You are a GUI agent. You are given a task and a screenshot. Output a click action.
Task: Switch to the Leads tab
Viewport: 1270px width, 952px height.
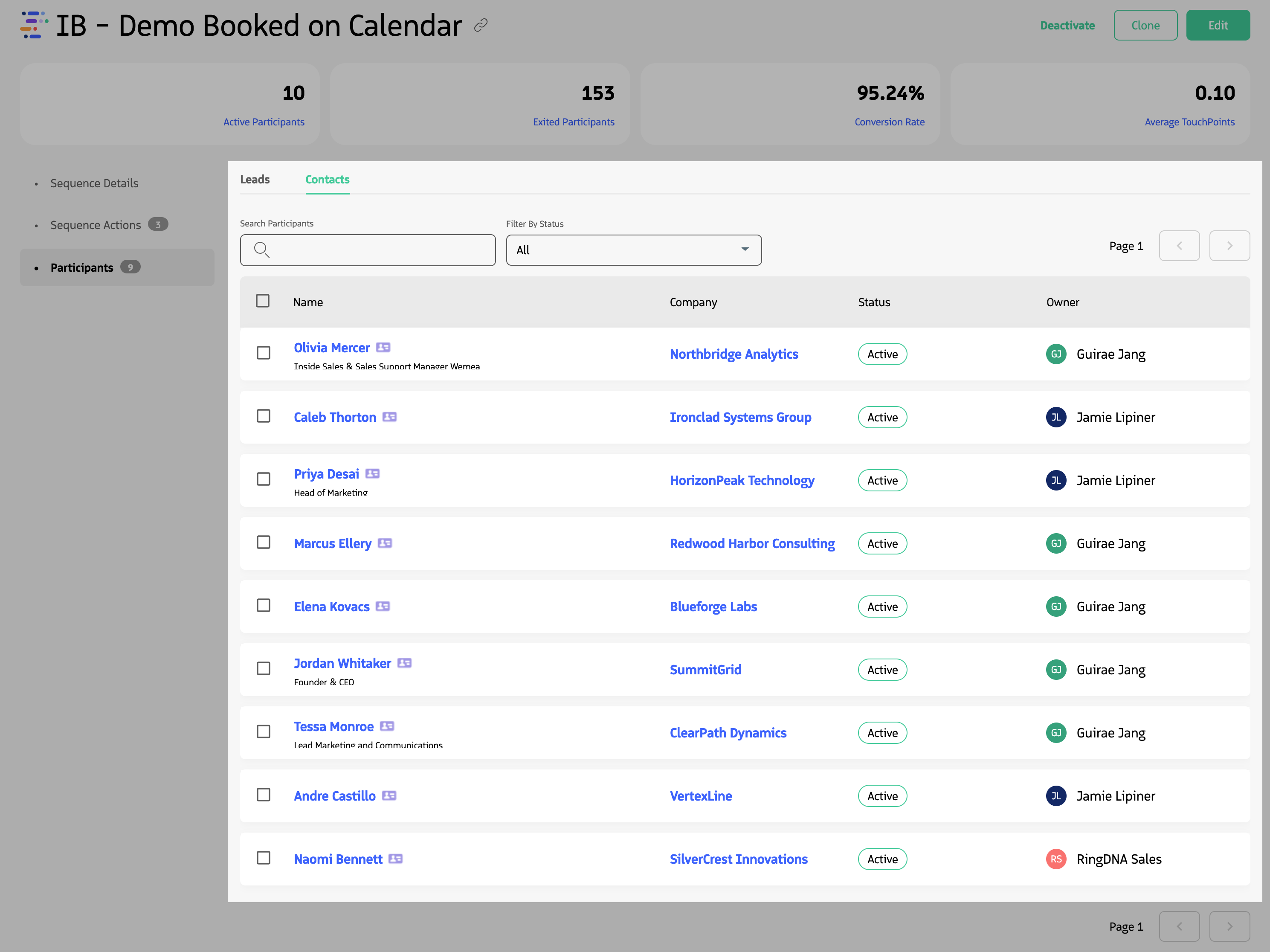[255, 179]
